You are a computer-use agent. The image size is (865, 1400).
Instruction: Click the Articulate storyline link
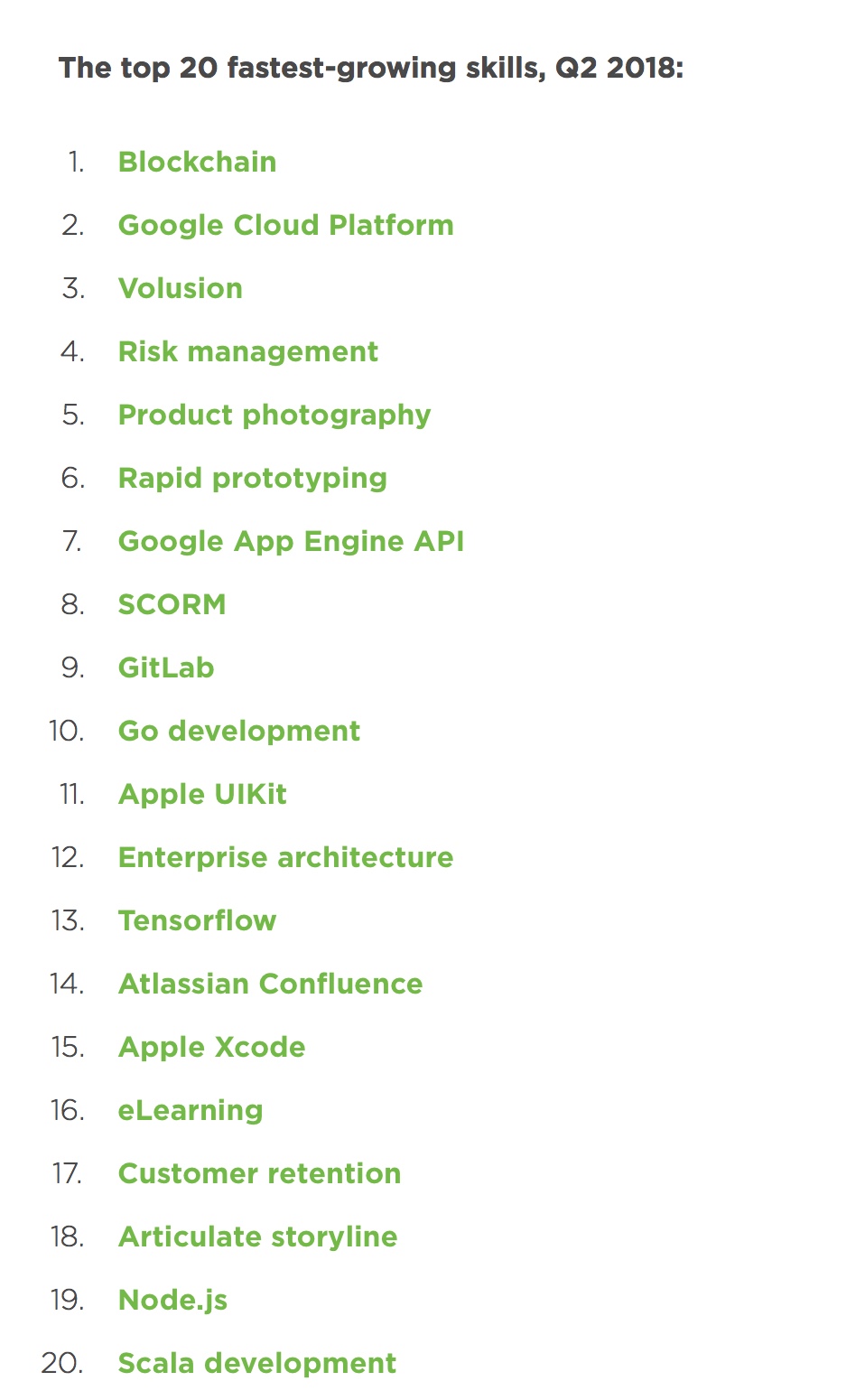(x=257, y=1237)
